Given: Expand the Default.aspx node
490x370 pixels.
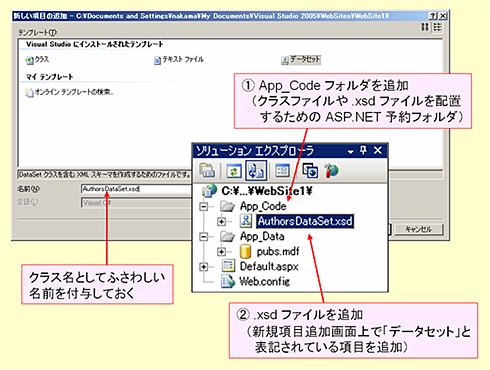Looking at the screenshot, I should click(203, 267).
